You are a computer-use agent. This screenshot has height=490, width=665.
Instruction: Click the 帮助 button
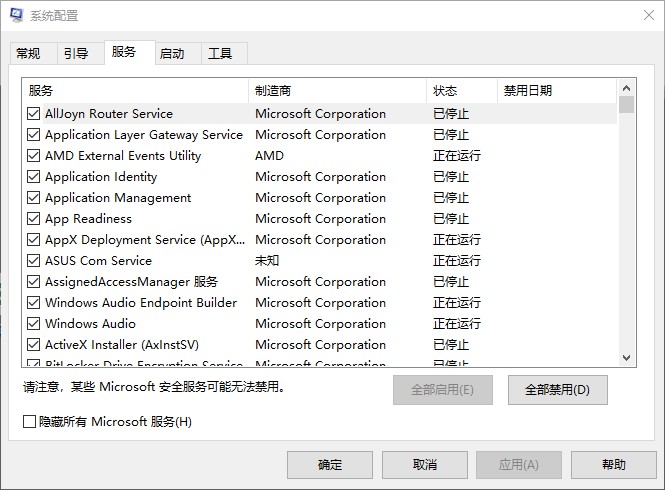pos(614,465)
